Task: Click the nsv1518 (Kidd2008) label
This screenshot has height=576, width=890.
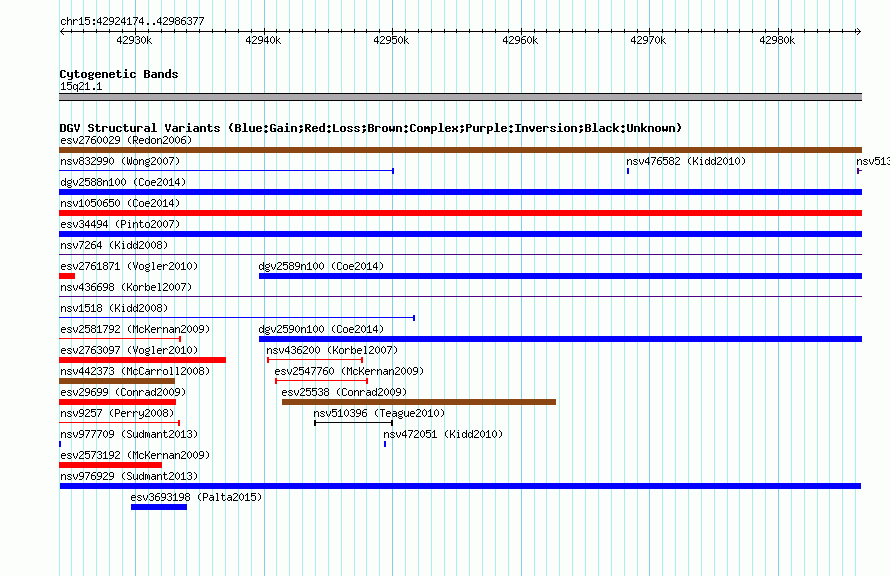Action: pyautogui.click(x=114, y=308)
